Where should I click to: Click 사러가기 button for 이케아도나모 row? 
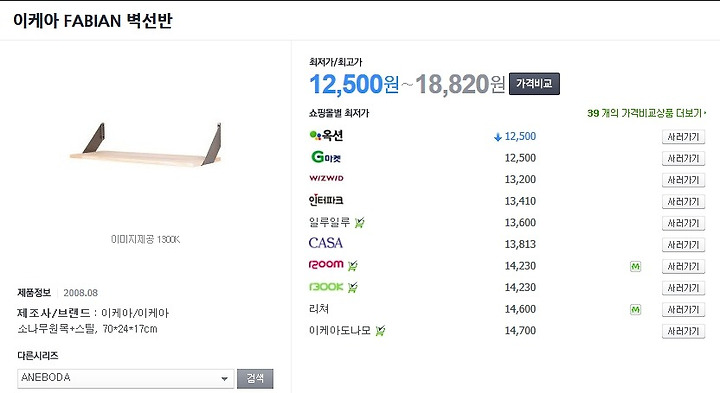(683, 331)
